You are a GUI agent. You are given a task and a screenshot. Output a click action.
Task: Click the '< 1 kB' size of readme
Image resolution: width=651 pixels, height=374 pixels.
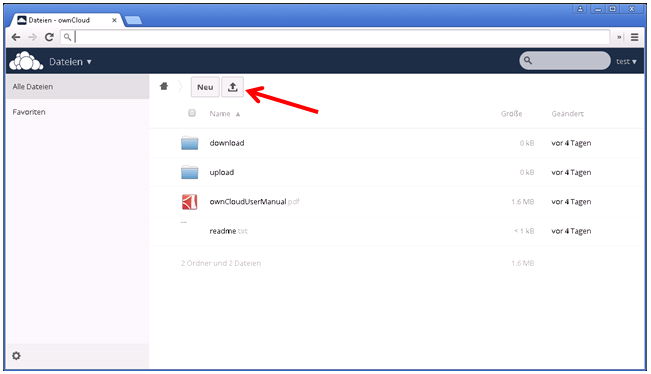click(524, 231)
